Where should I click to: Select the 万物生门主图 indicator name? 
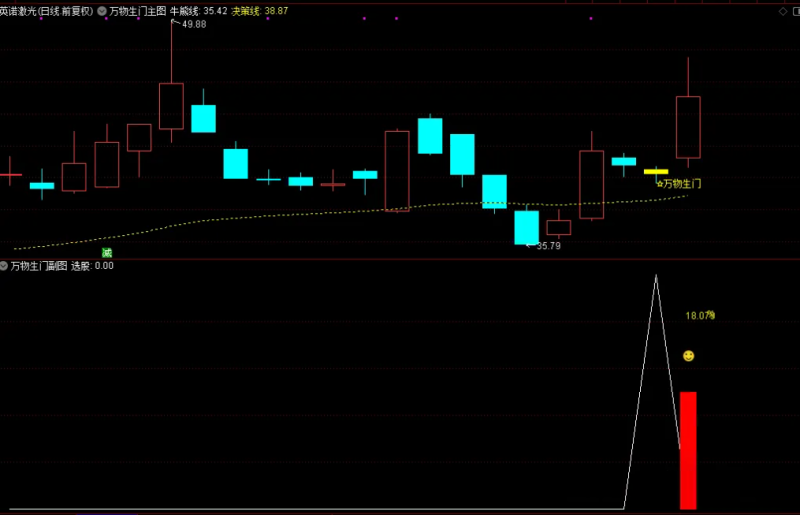click(138, 10)
